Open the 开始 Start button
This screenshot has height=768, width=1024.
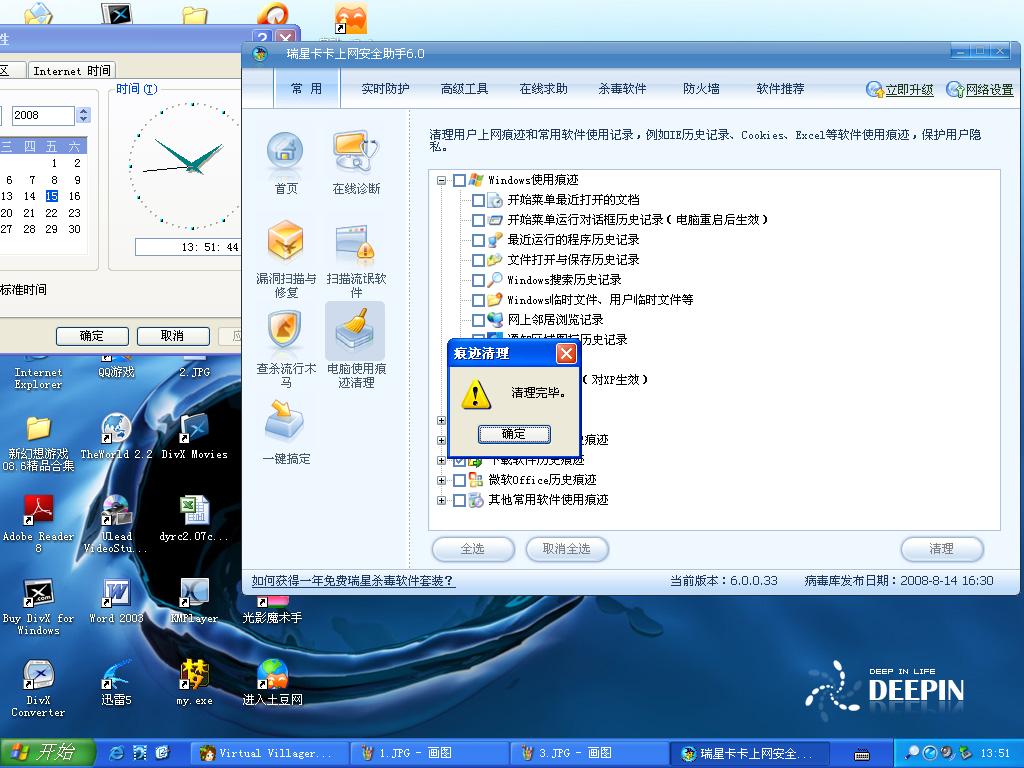(x=48, y=753)
